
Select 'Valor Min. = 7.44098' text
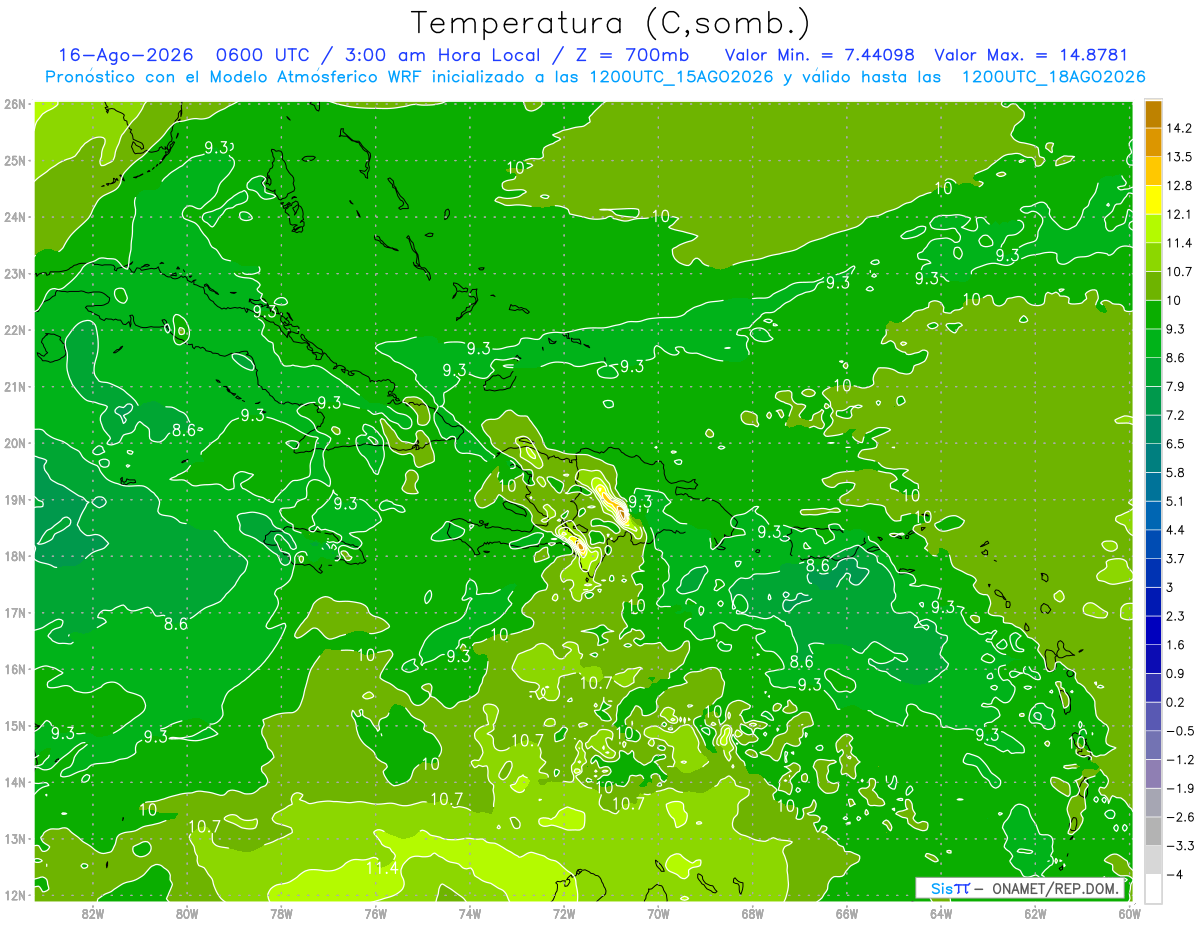(821, 55)
